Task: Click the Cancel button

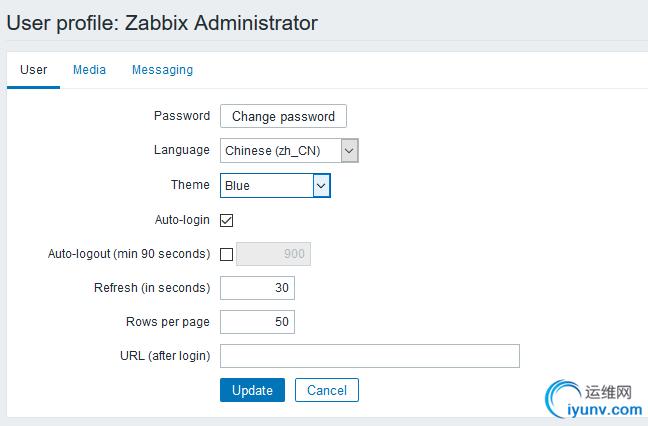Action: click(327, 390)
